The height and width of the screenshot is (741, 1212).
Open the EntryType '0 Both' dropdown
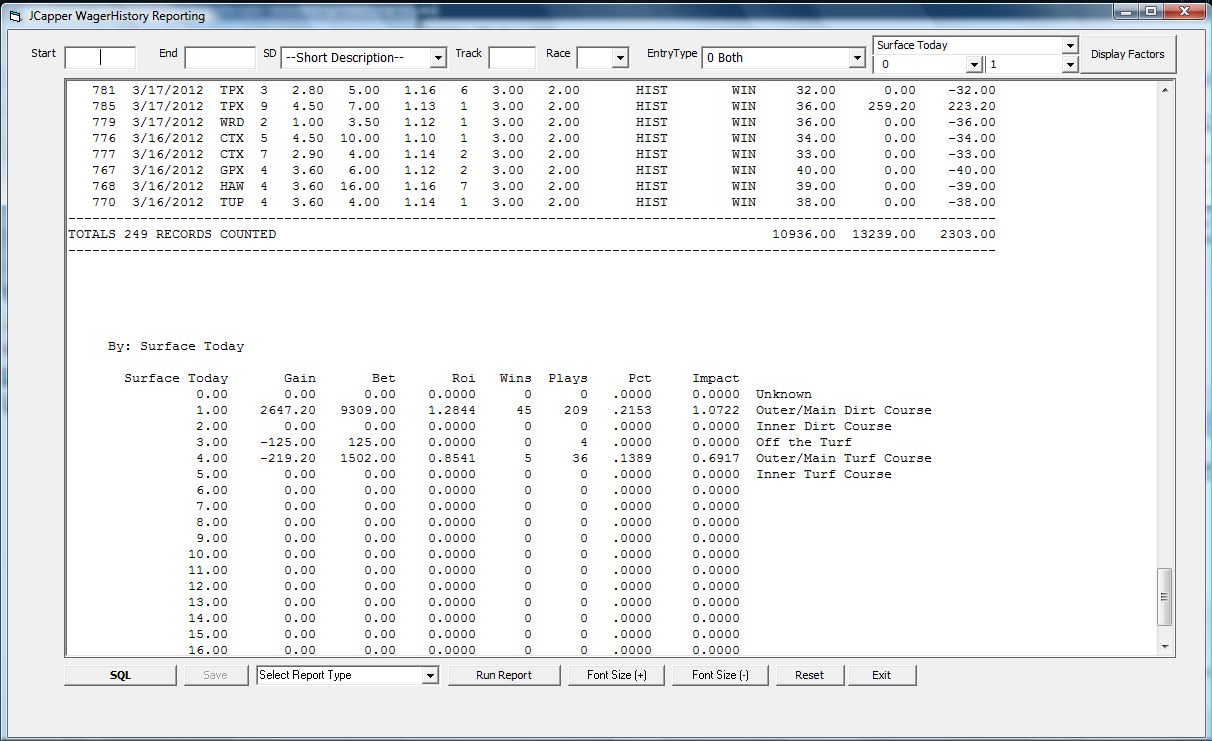click(856, 58)
